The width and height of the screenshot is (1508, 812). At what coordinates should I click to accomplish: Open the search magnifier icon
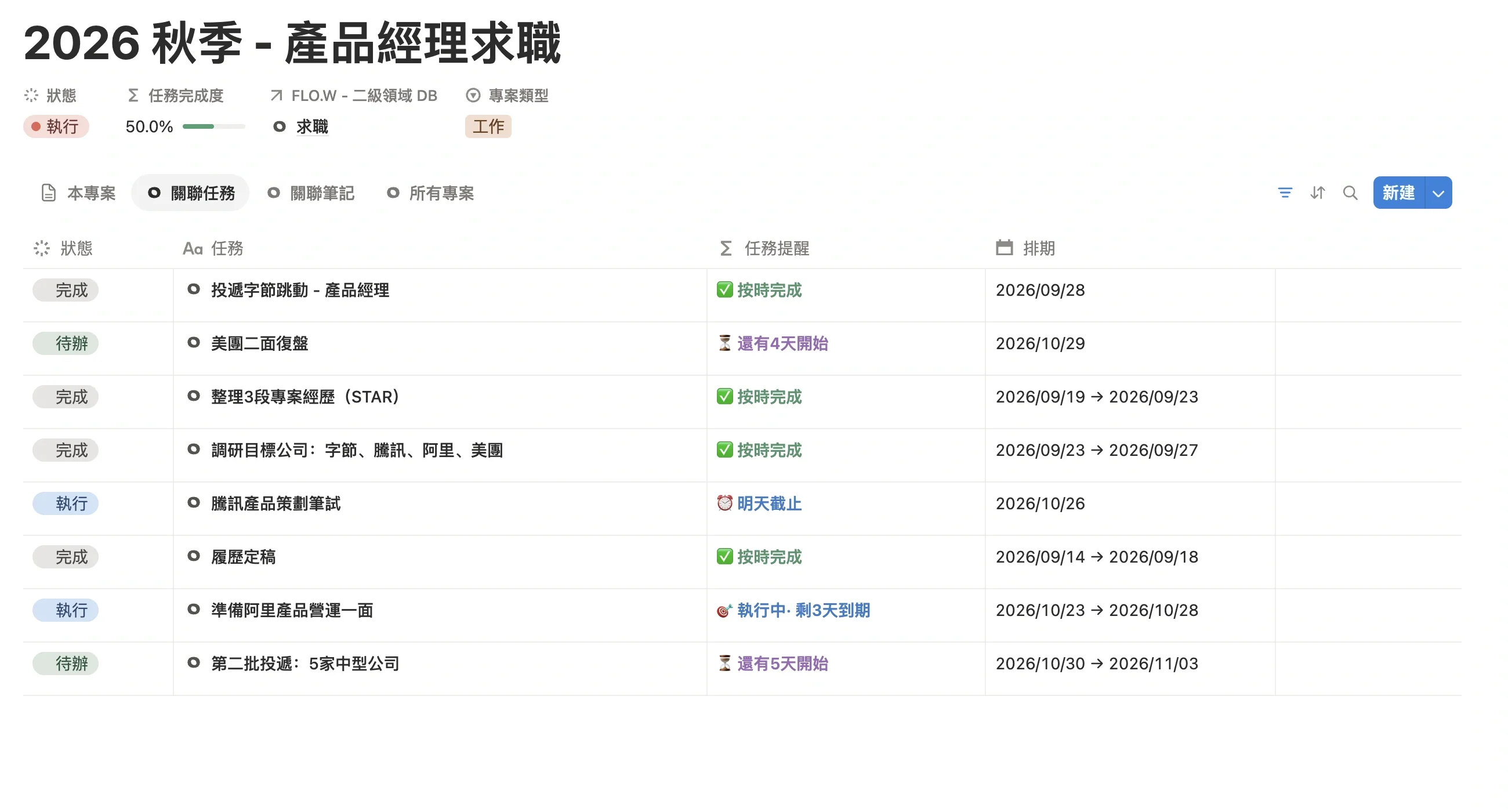coord(1350,193)
